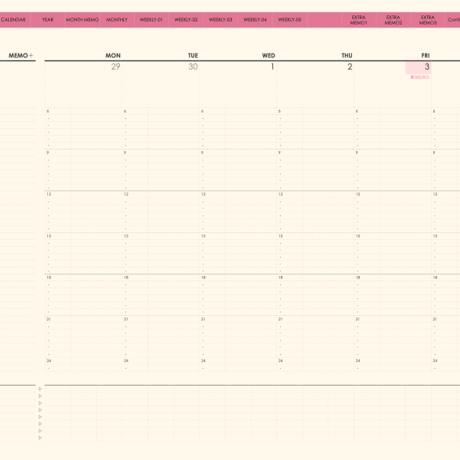Screen dimensions: 460x460
Task: Select the date 1 under WED
Action: (x=272, y=67)
